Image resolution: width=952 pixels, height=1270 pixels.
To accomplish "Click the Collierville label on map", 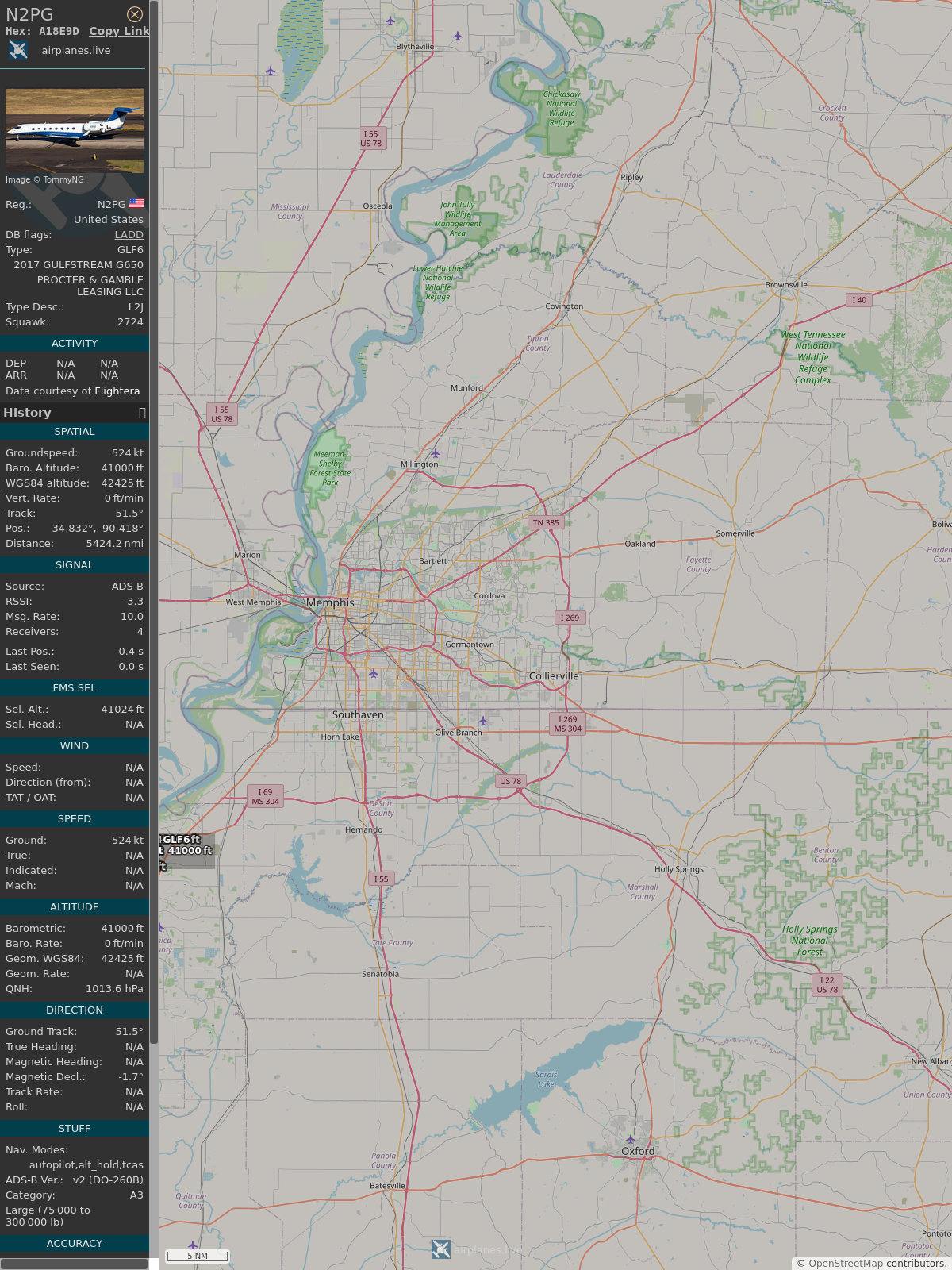I will coord(554,676).
